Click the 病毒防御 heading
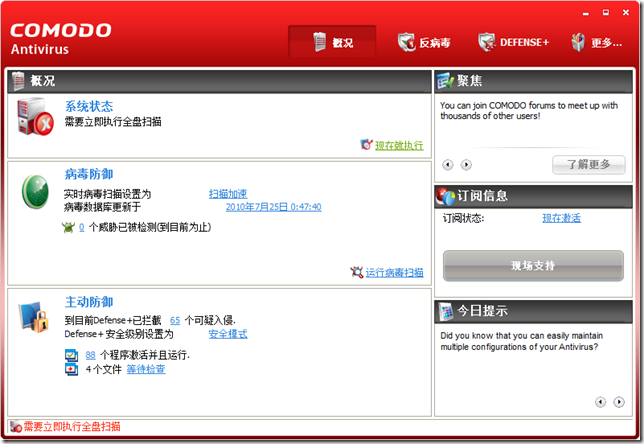The image size is (644, 444). (x=89, y=174)
